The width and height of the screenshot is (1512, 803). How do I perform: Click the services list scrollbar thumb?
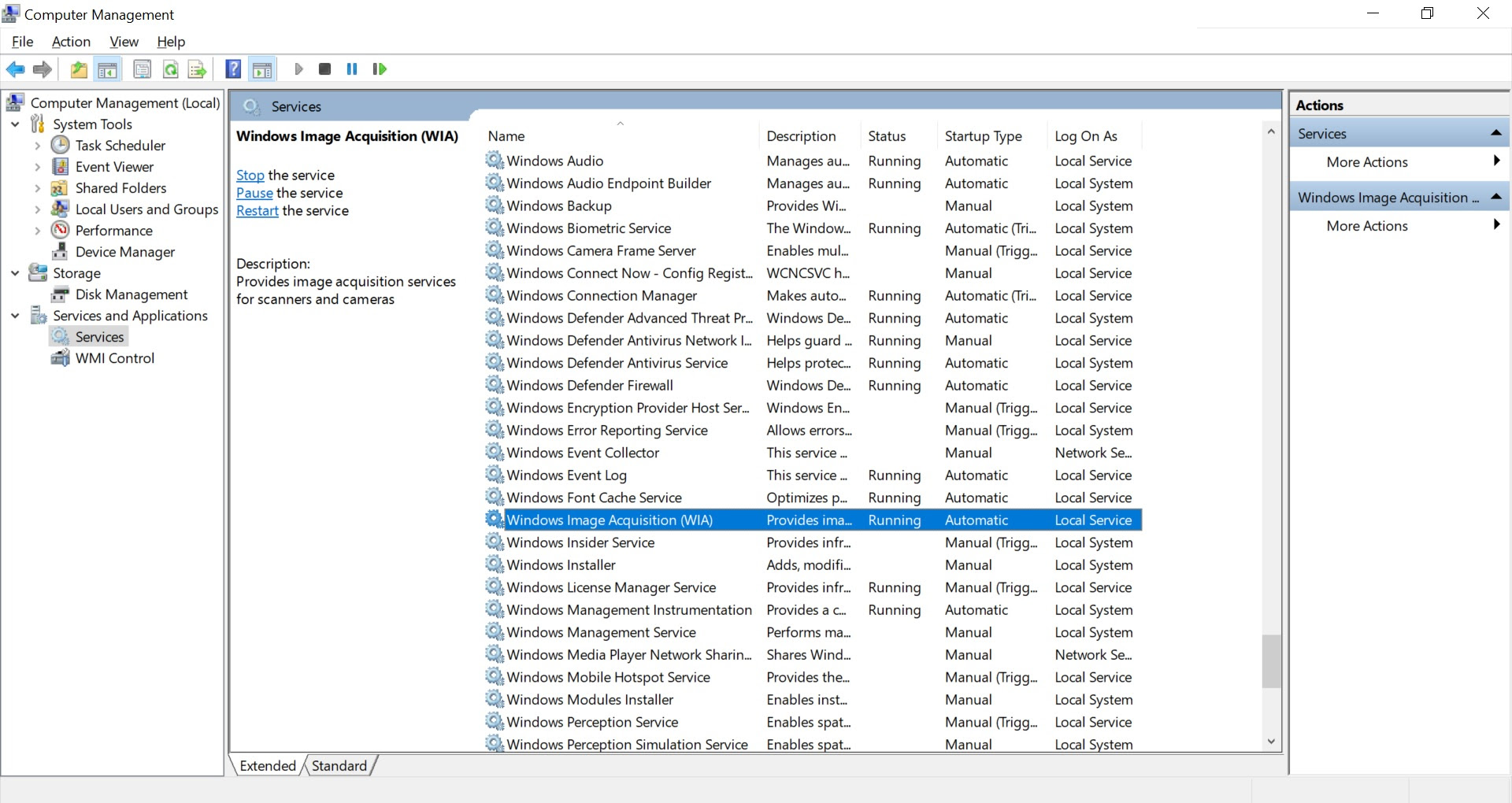pyautogui.click(x=1271, y=661)
